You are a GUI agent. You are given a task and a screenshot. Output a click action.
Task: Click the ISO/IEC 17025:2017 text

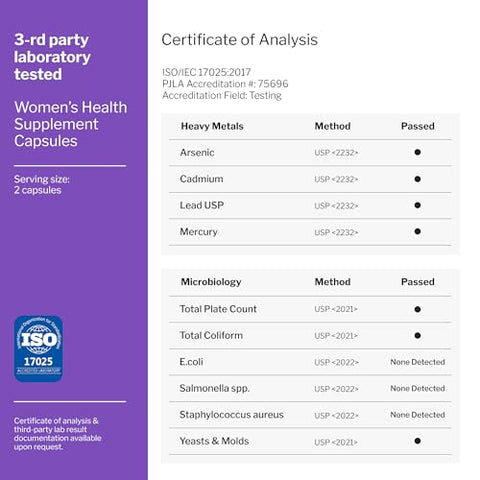coord(206,72)
